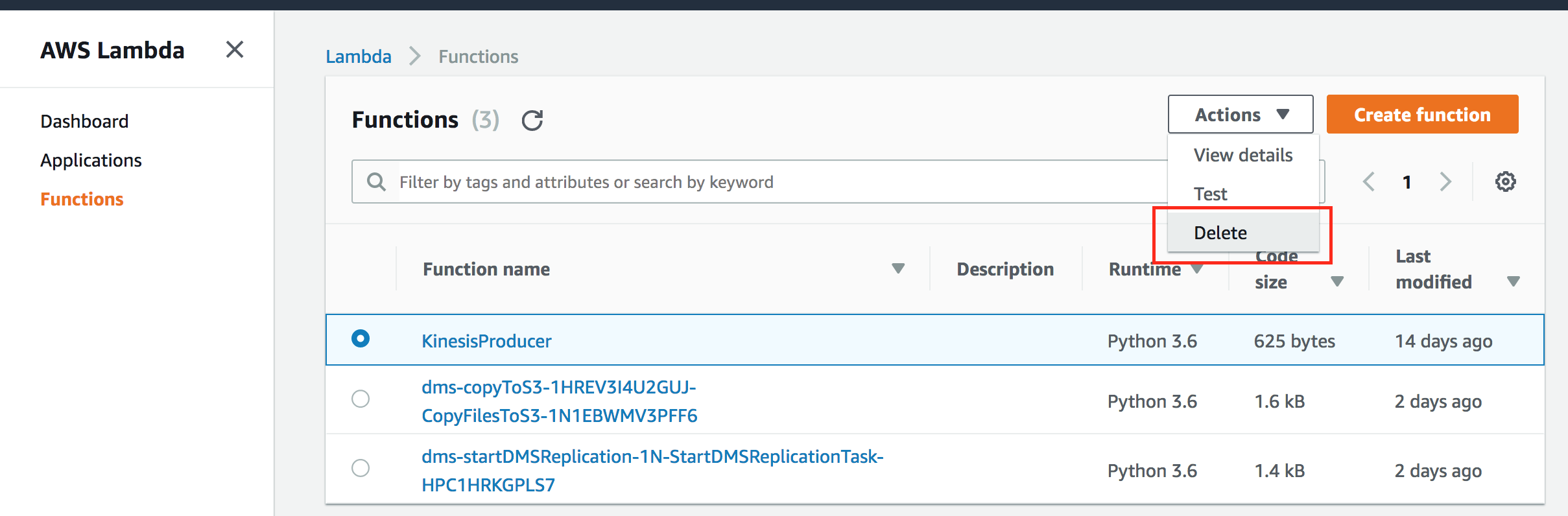This screenshot has height=516, width=1568.
Task: Close the AWS Lambda sidebar panel
Action: 235,49
